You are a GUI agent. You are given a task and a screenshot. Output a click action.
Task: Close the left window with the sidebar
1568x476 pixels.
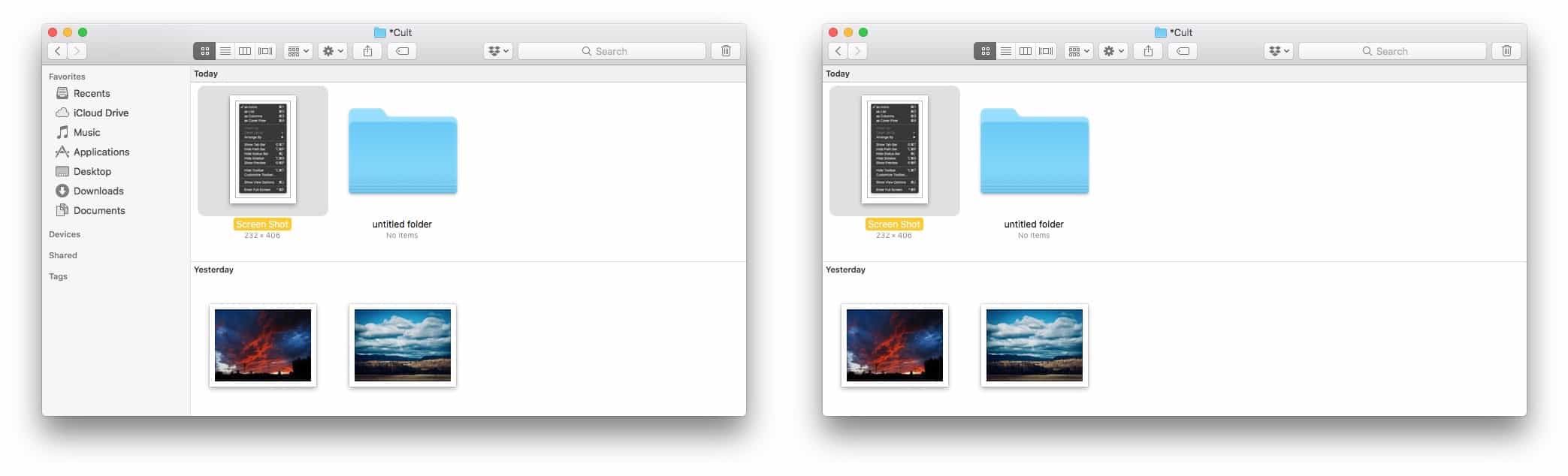[53, 32]
